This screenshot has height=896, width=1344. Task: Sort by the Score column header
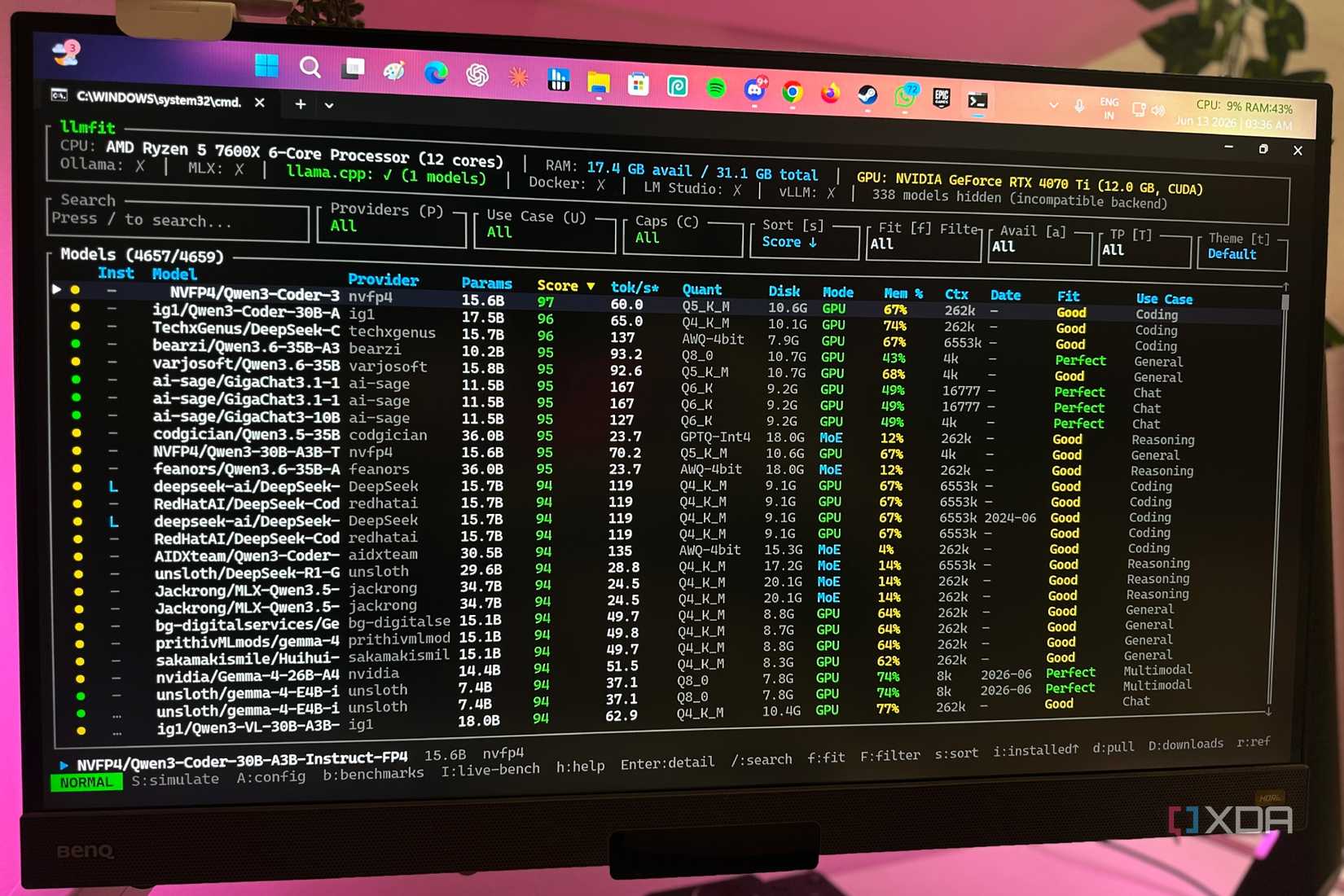[565, 286]
